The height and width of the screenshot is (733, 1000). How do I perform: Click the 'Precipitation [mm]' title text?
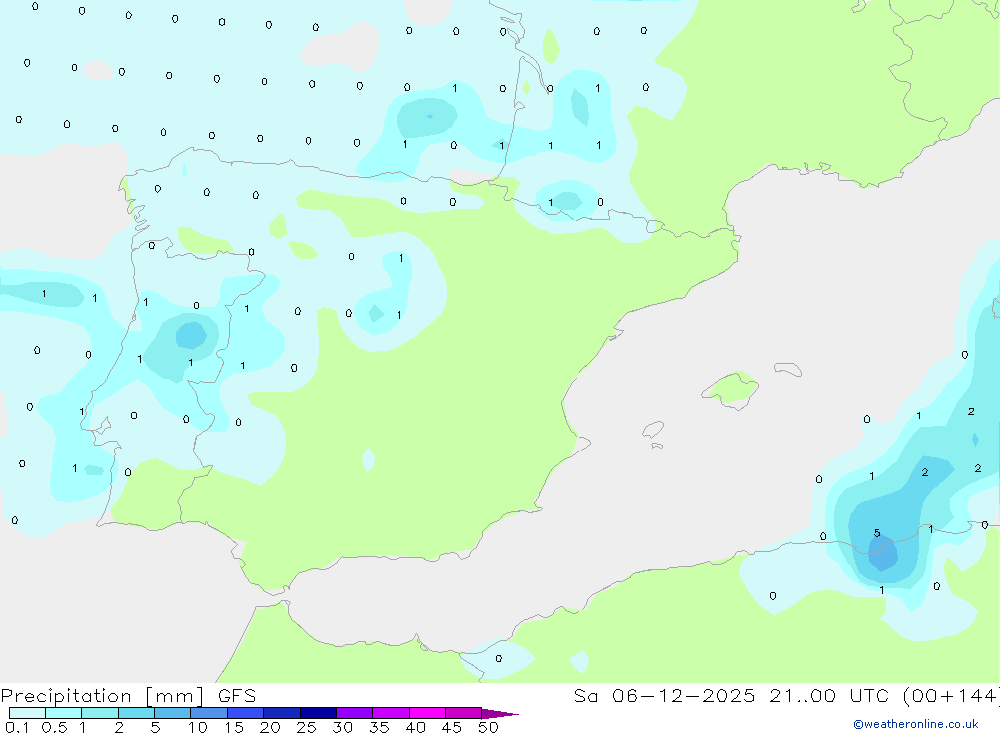coord(102,696)
